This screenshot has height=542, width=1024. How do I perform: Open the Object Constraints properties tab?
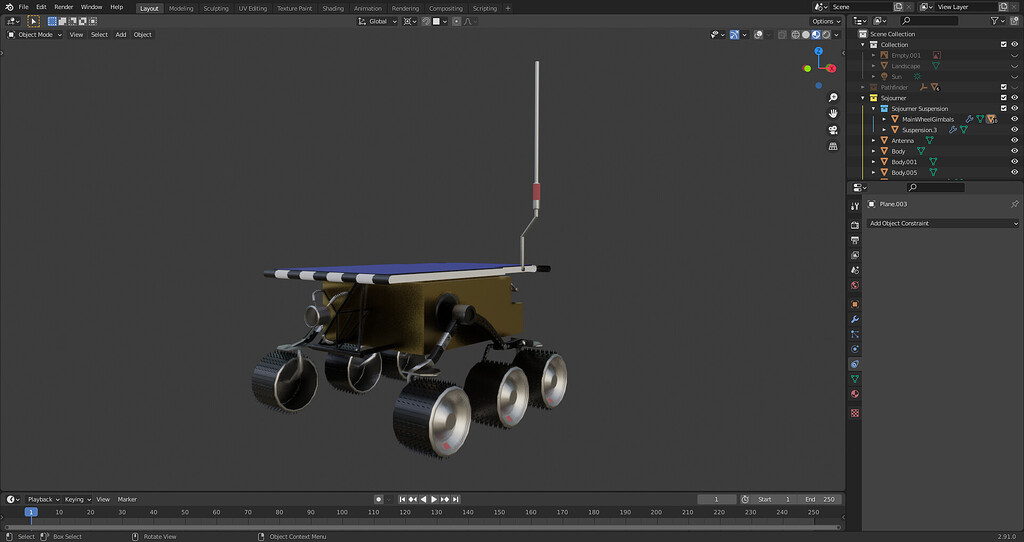(x=855, y=364)
